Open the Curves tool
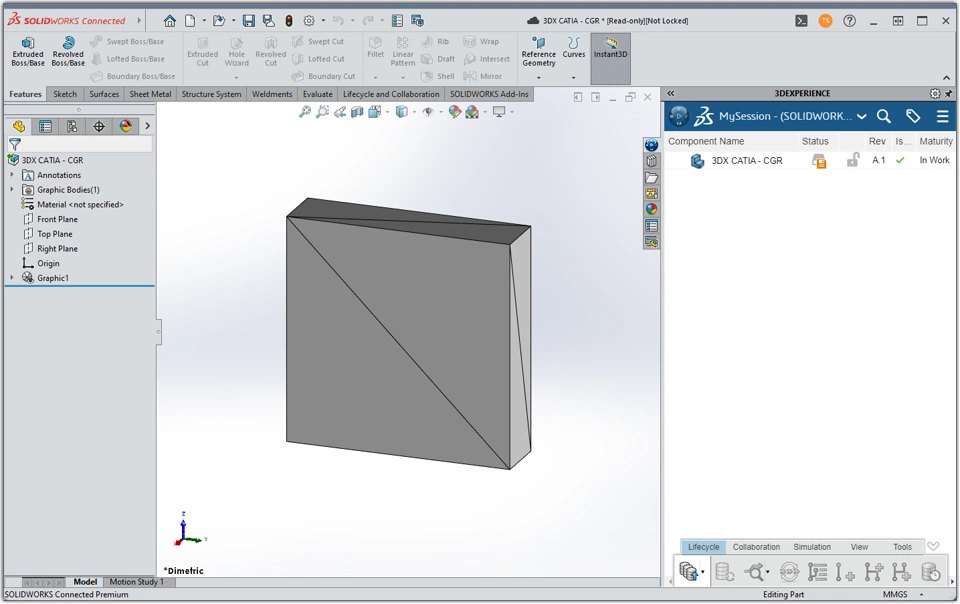The image size is (960, 604). [574, 48]
